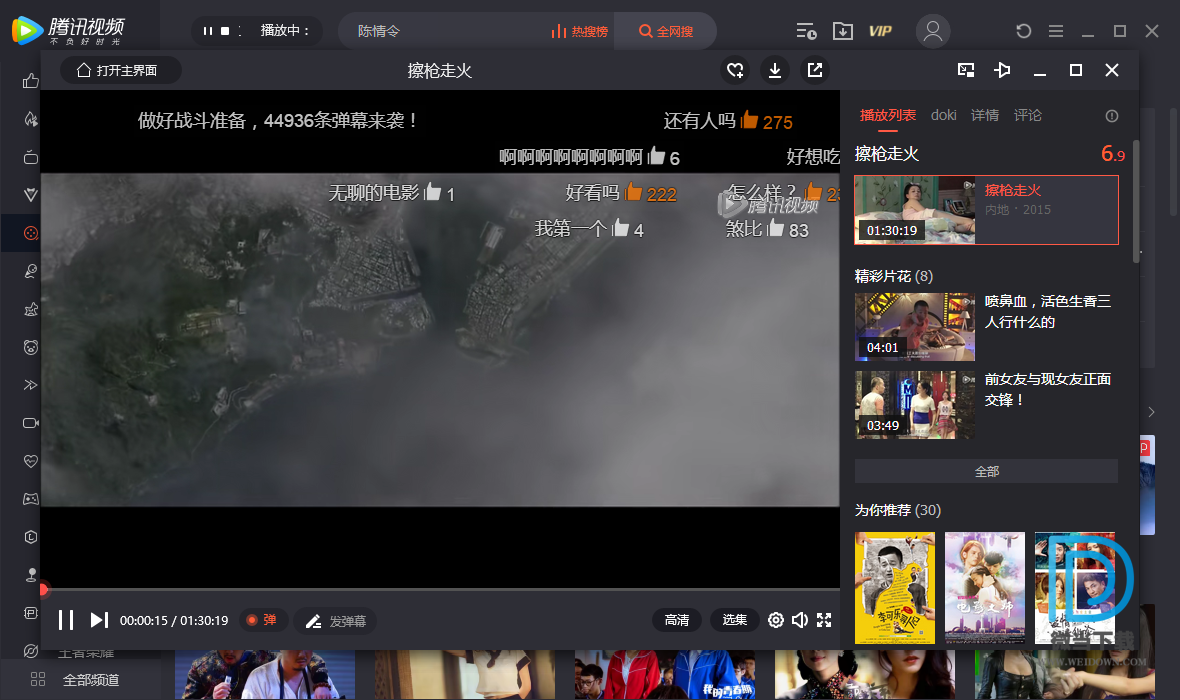This screenshot has height=700, width=1180.
Task: Click the VIP icon in the top bar
Action: click(x=880, y=31)
